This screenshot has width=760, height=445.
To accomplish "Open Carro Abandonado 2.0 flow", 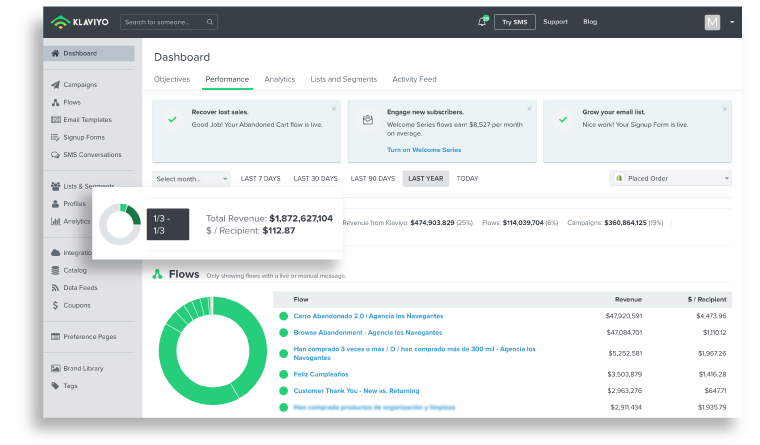I will pos(368,316).
